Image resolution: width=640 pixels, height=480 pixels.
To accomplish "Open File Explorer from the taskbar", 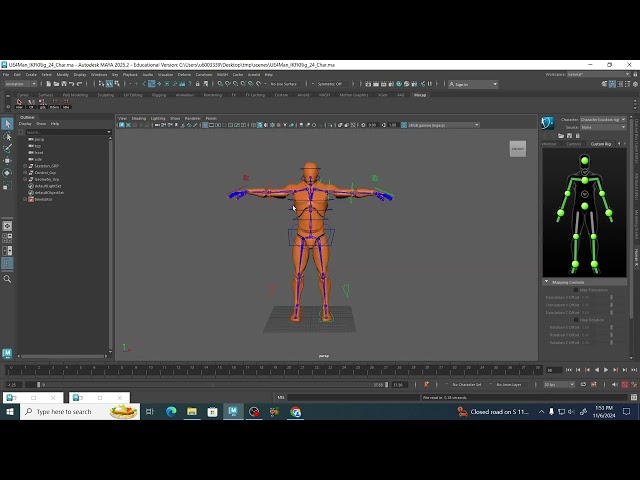I will point(192,412).
